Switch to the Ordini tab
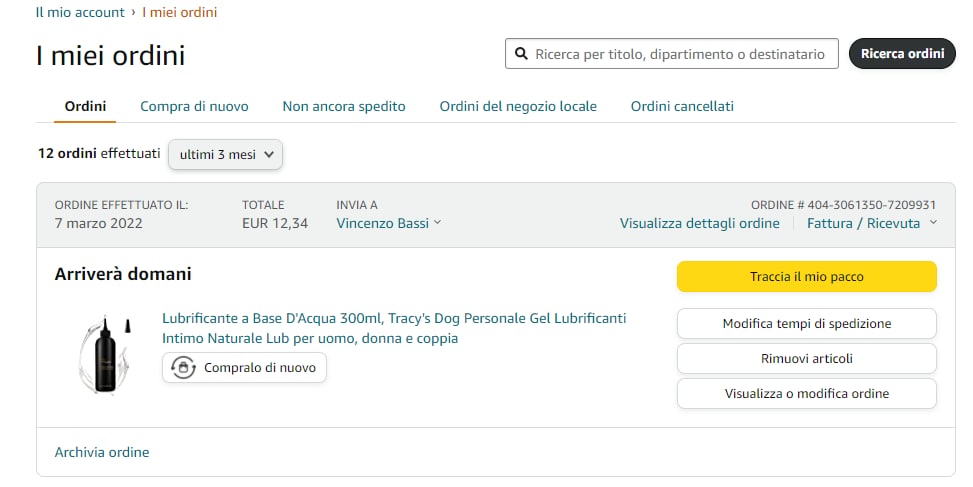Screen dimensions: 973x487 (x=85, y=106)
